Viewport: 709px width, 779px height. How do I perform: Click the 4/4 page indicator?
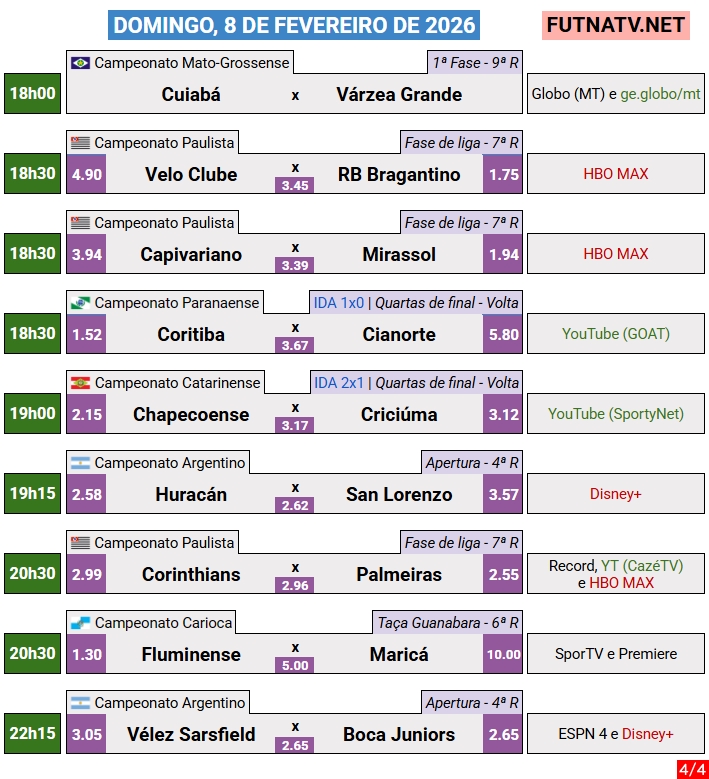[690, 769]
